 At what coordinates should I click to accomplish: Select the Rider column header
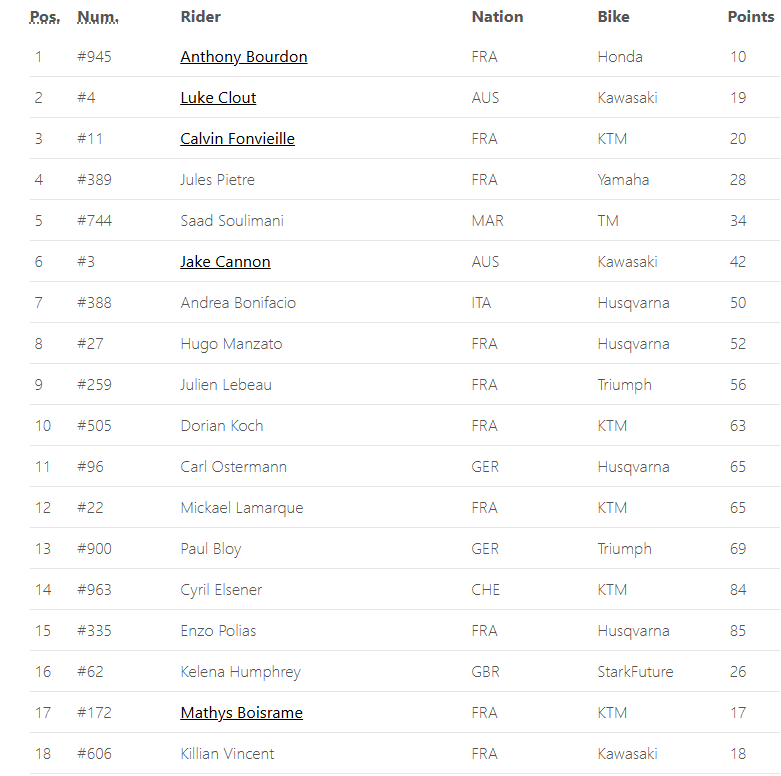200,17
